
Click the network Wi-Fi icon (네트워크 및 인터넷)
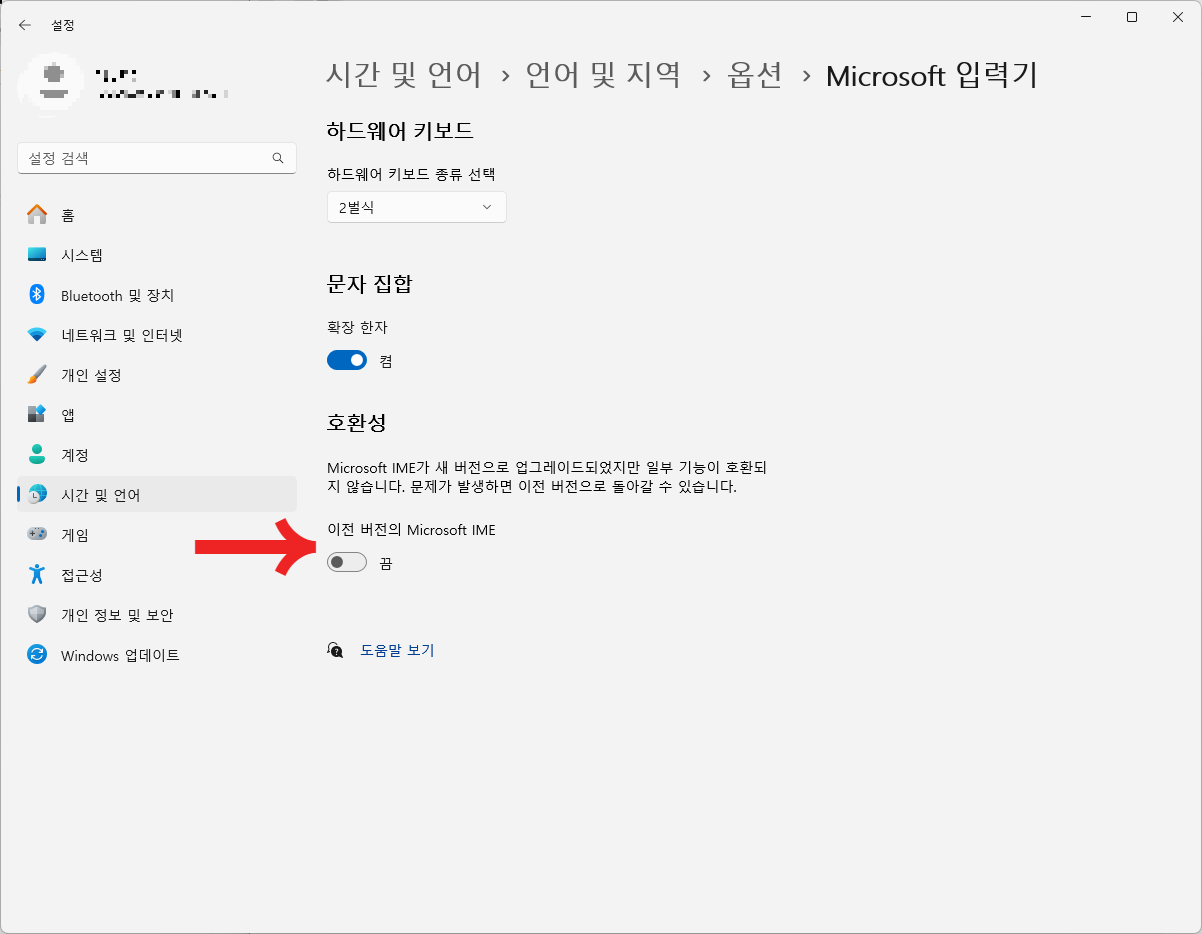[x=37, y=335]
